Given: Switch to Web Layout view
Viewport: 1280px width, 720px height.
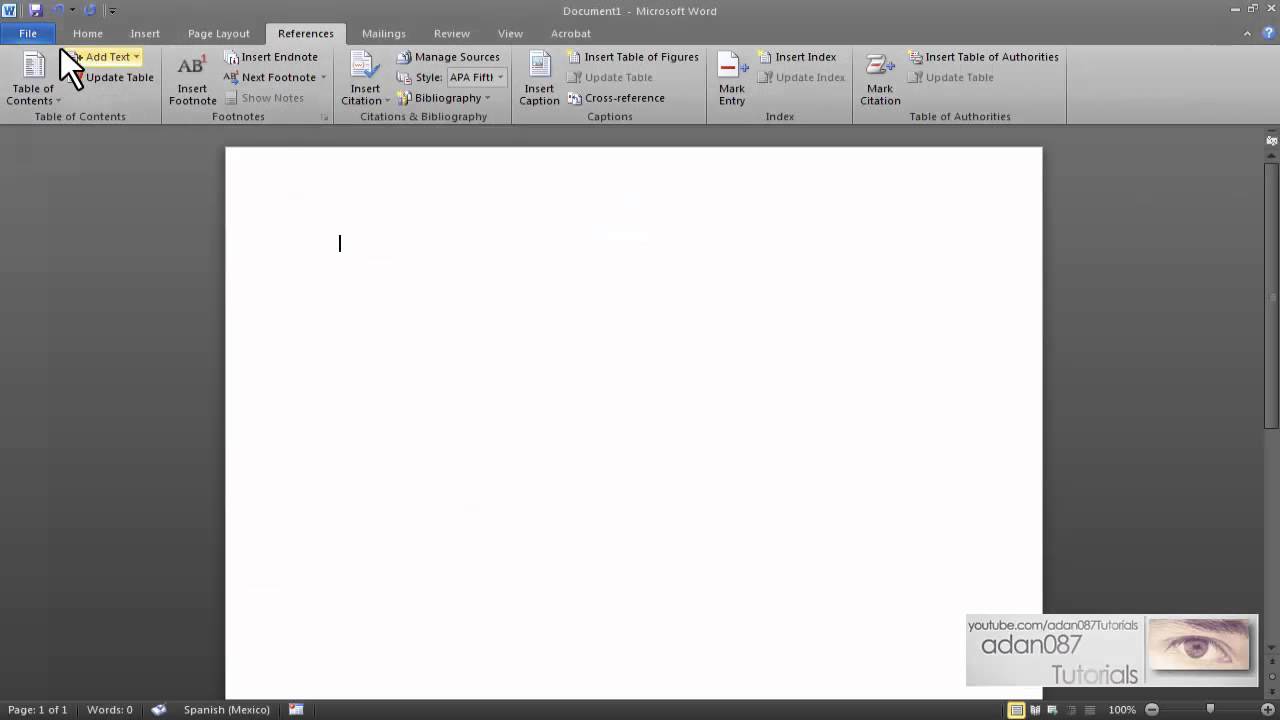Looking at the screenshot, I should [x=1052, y=710].
